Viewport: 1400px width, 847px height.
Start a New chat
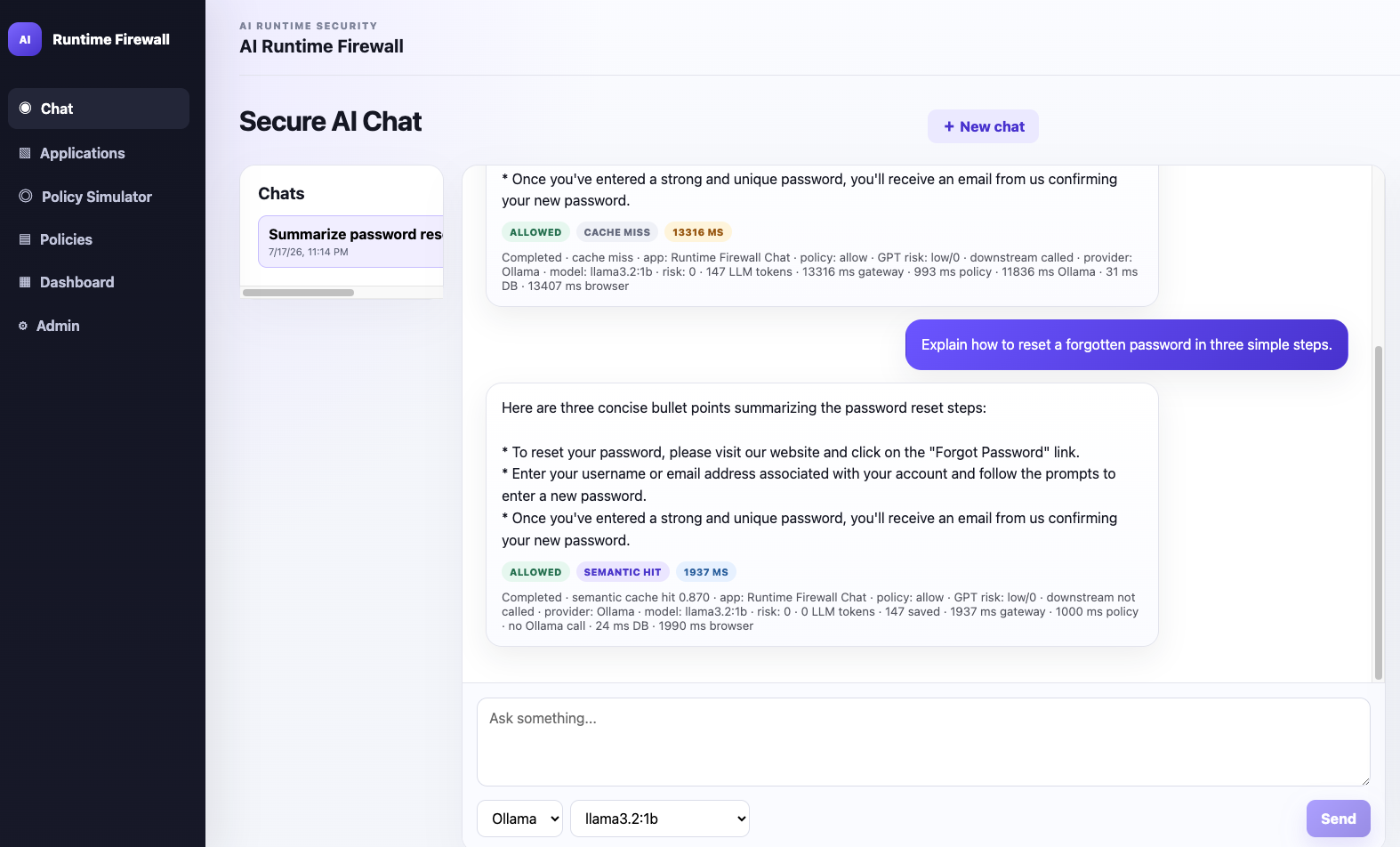(983, 126)
